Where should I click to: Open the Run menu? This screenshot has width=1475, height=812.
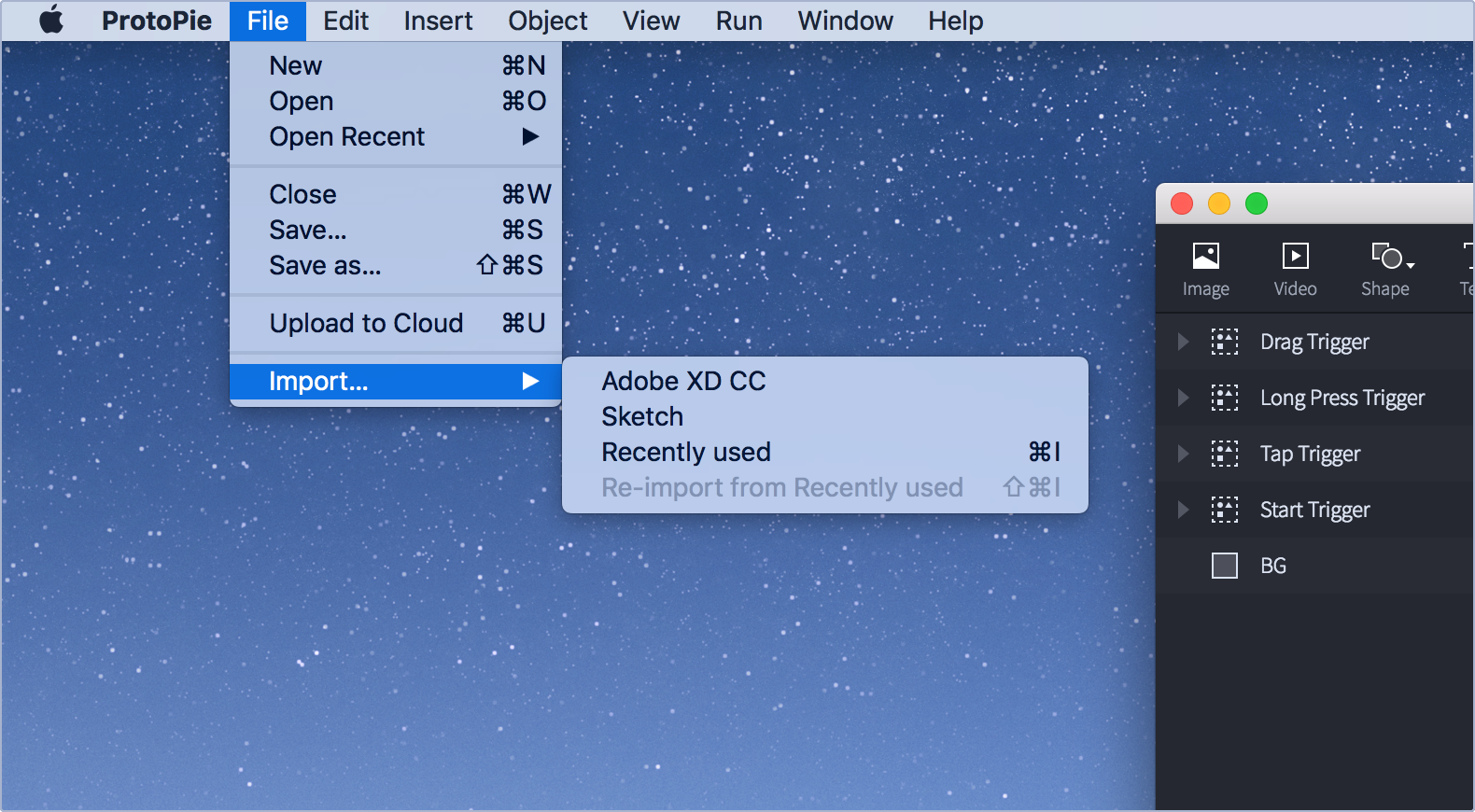click(x=738, y=21)
